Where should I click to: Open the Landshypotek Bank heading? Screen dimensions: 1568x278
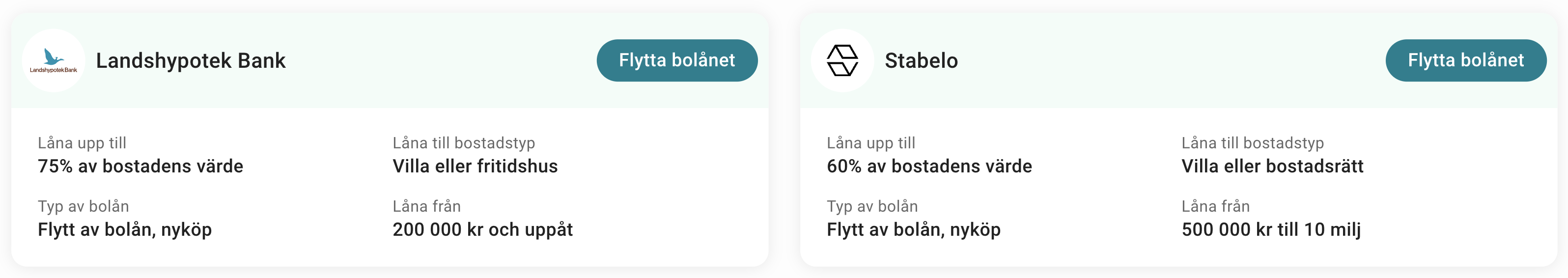coord(191,60)
